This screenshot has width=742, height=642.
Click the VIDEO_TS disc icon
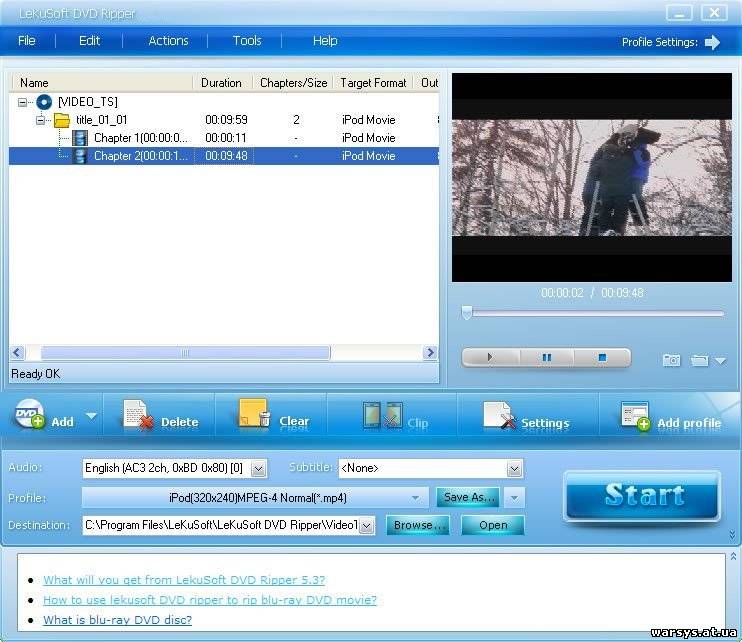coord(44,102)
